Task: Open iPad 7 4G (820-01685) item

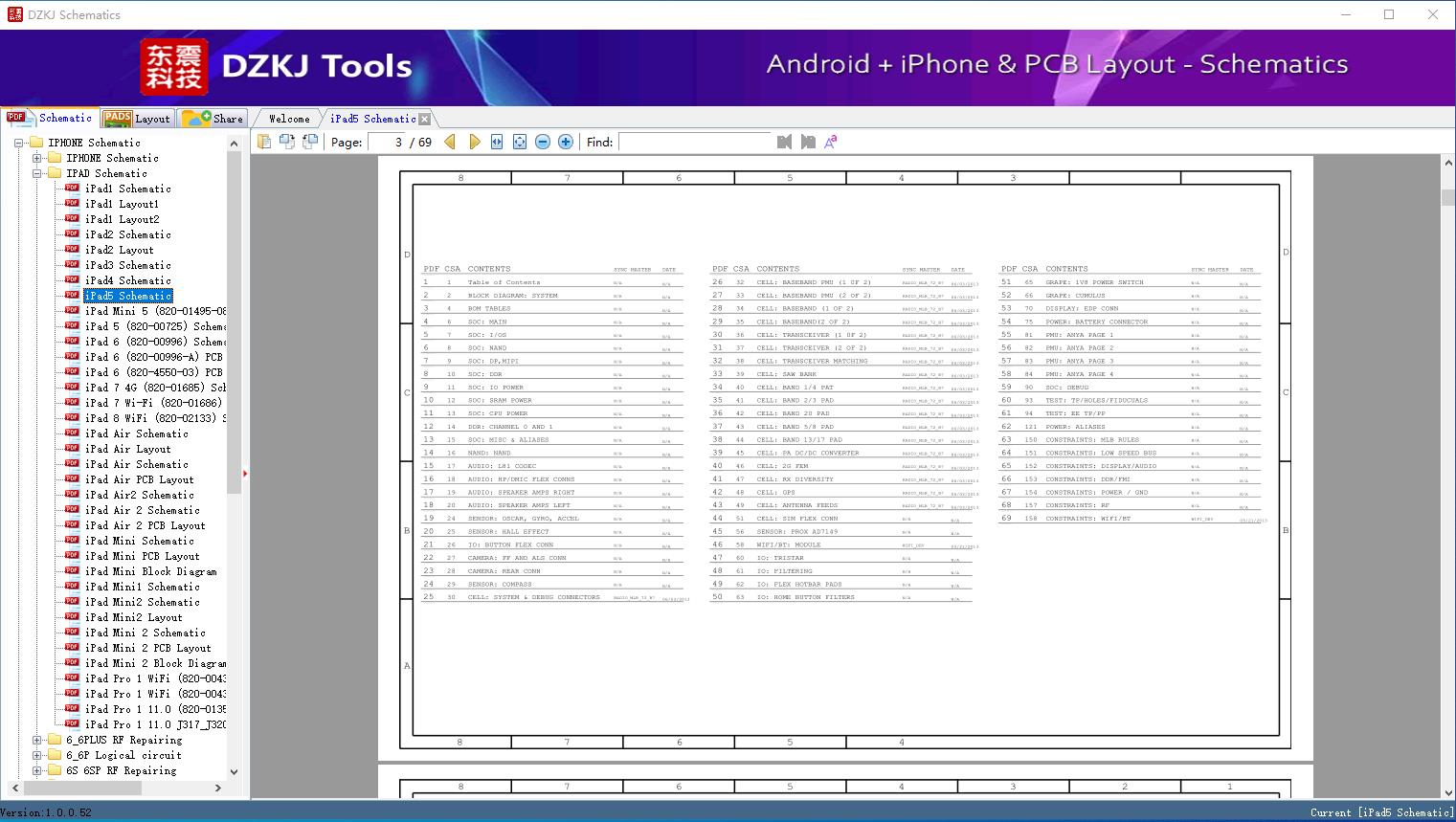Action: 155,388
